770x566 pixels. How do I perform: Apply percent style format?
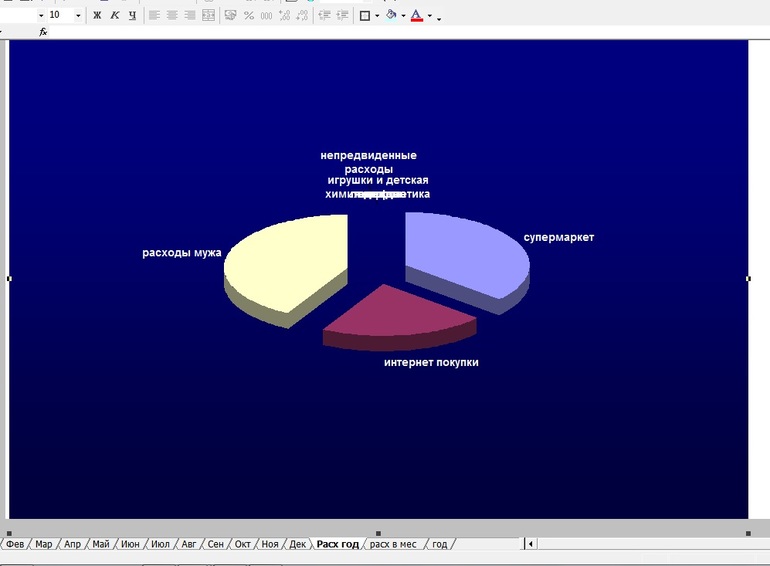pos(249,15)
